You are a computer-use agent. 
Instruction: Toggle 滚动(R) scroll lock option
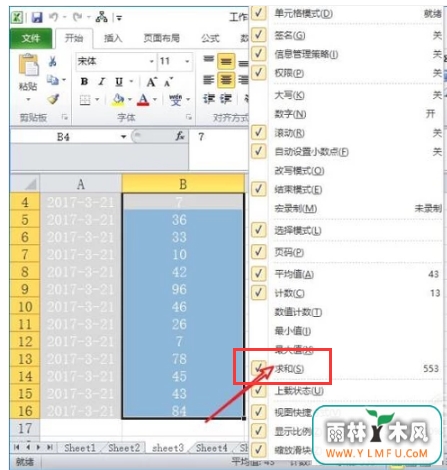pyautogui.click(x=347, y=133)
